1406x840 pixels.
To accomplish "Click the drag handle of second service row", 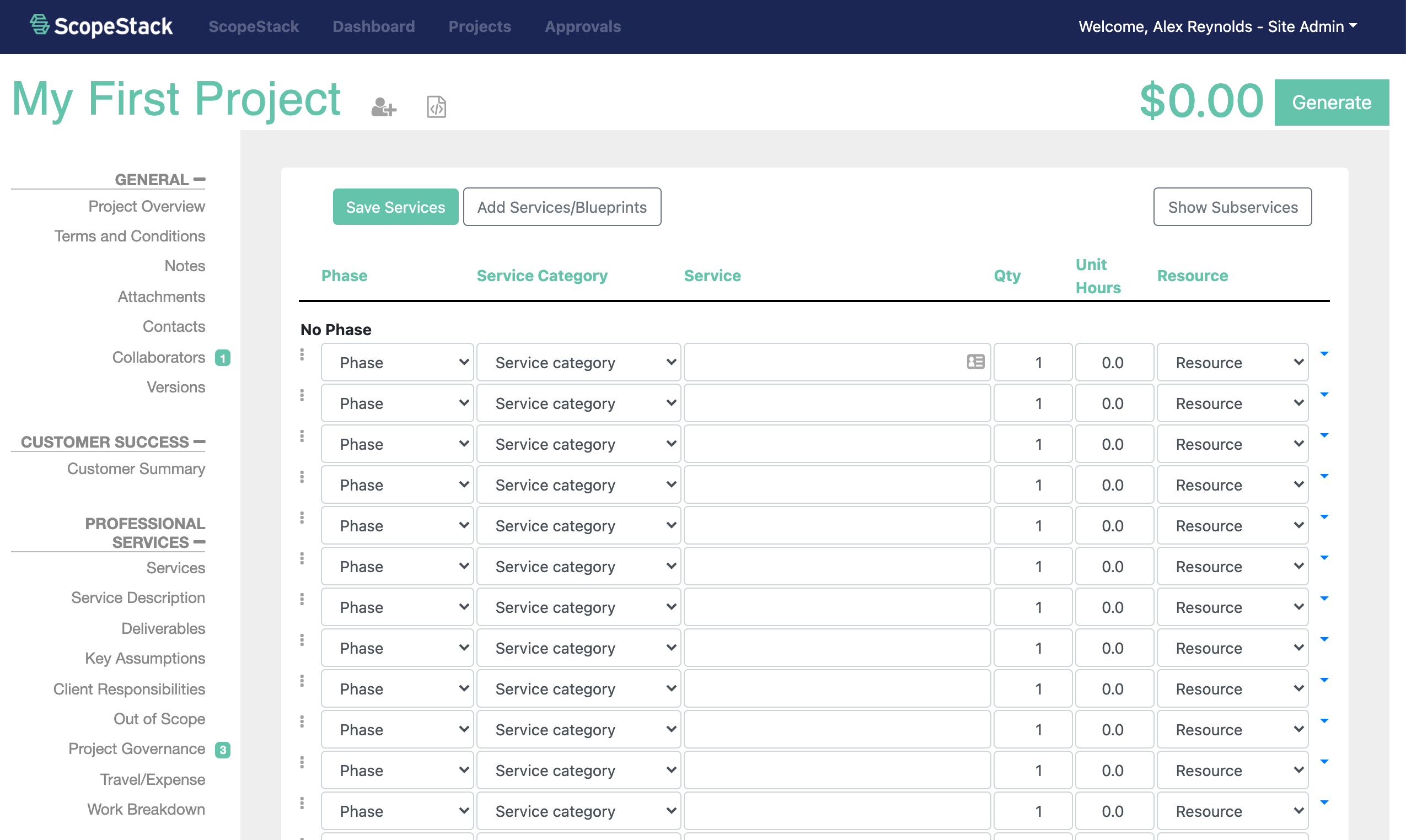I will pyautogui.click(x=302, y=396).
